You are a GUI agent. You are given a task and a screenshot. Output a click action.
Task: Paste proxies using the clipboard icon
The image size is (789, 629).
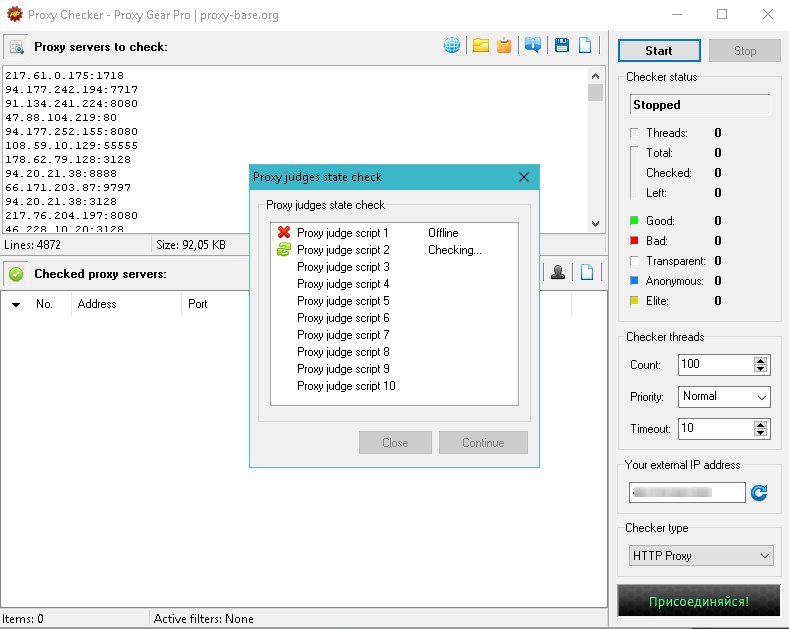(x=505, y=46)
